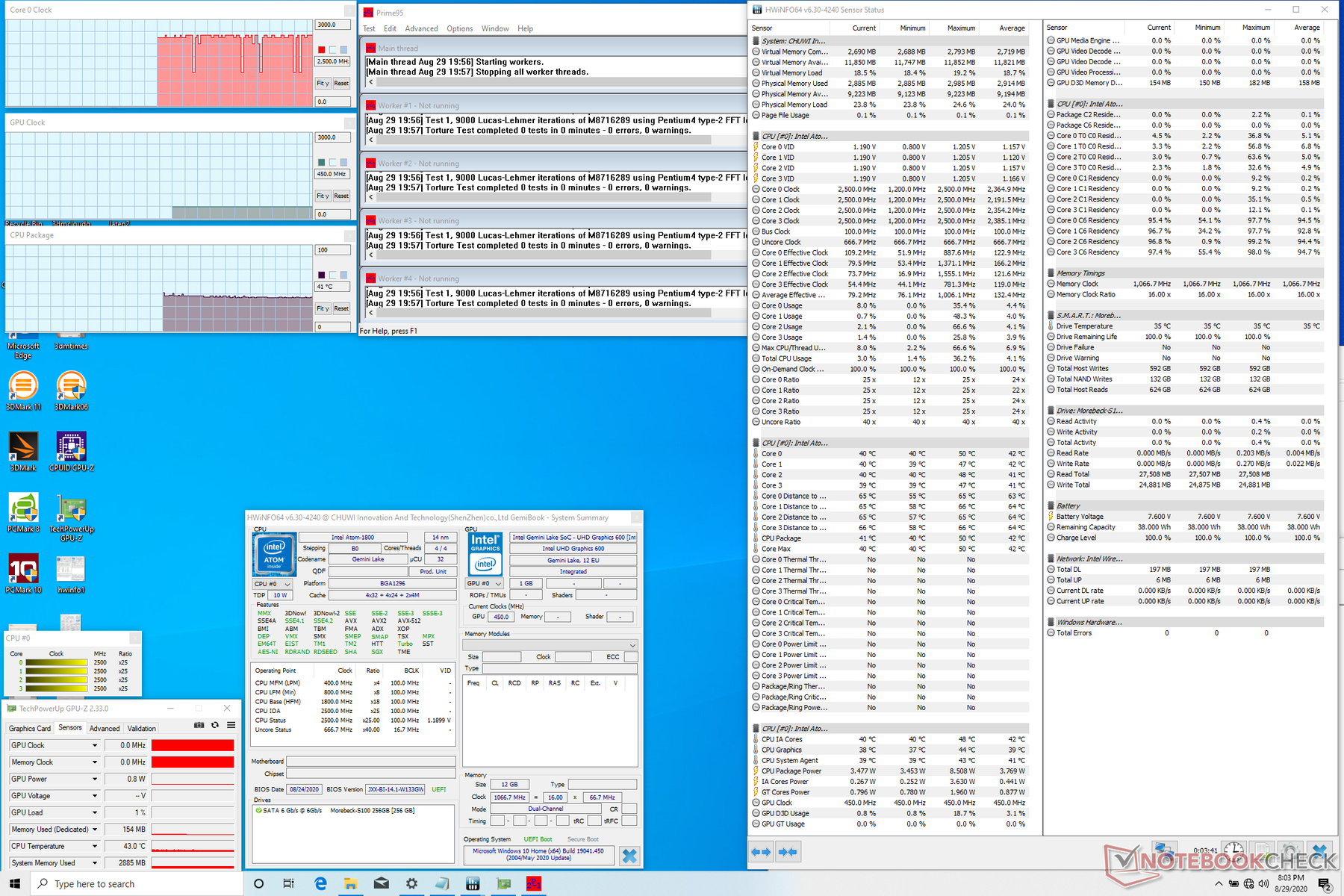Select the Uncore Ratio row in HWiNFO sensors
Screen dimensions: 1344x896
click(889, 422)
